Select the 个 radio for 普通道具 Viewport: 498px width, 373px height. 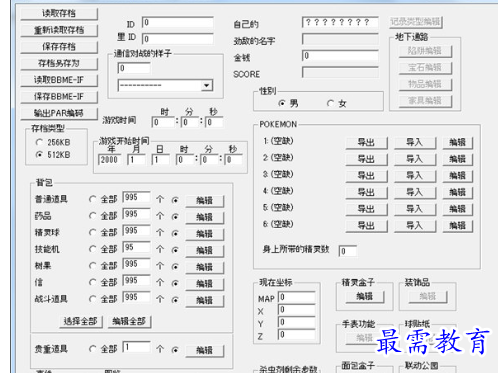(175, 200)
